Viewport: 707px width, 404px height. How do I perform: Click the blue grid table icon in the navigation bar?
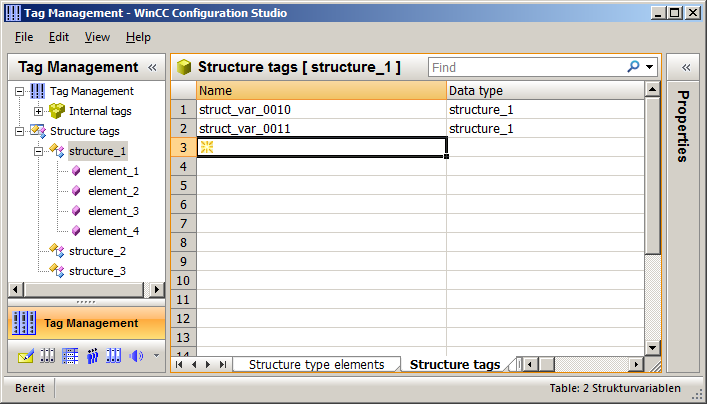[70, 355]
